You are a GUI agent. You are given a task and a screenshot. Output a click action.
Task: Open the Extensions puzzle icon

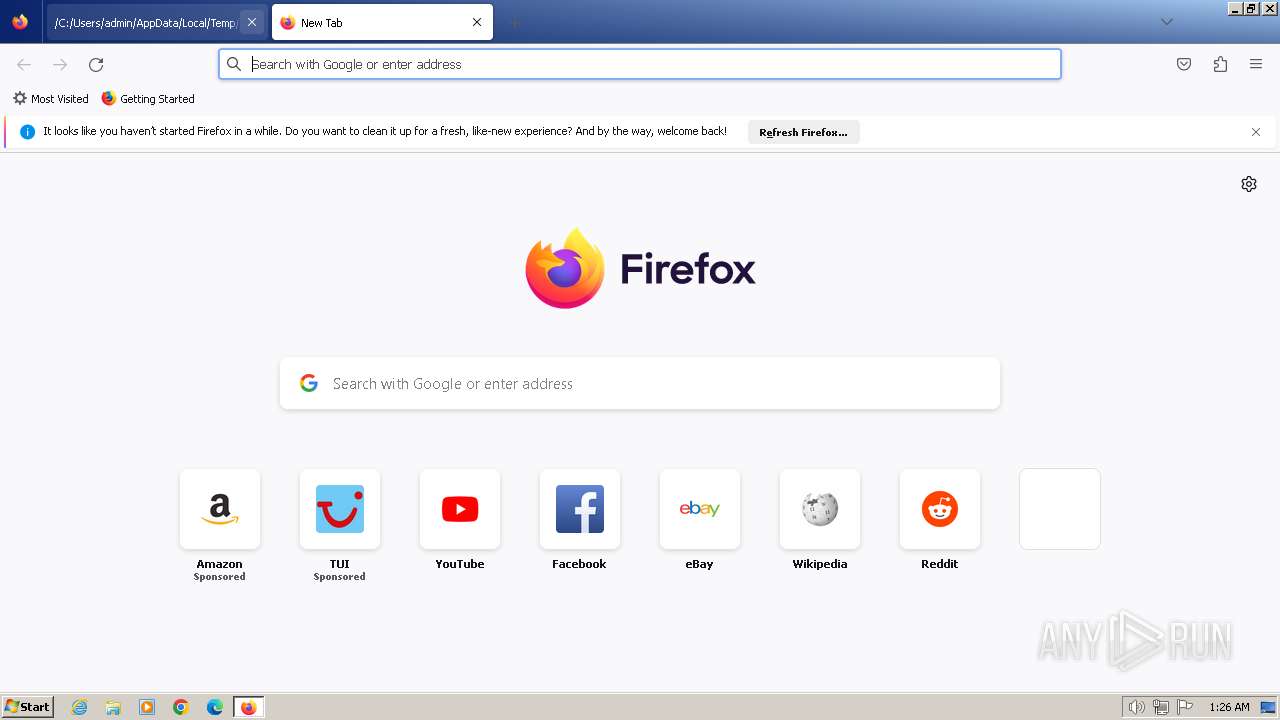point(1220,64)
